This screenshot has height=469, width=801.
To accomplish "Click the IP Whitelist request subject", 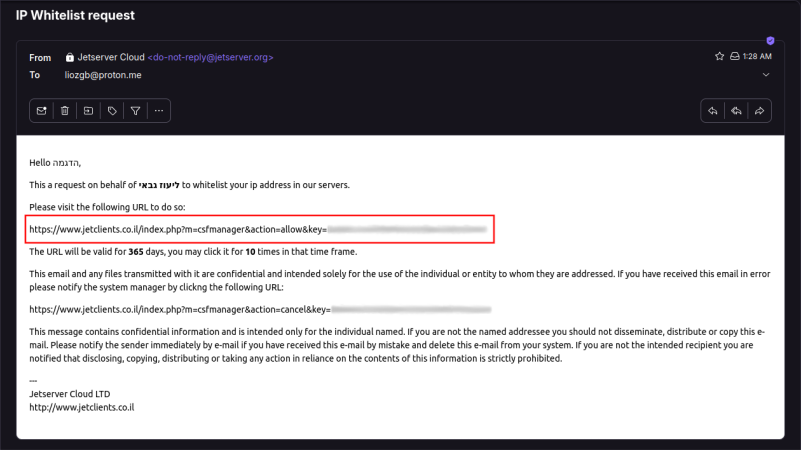I will [x=75, y=15].
